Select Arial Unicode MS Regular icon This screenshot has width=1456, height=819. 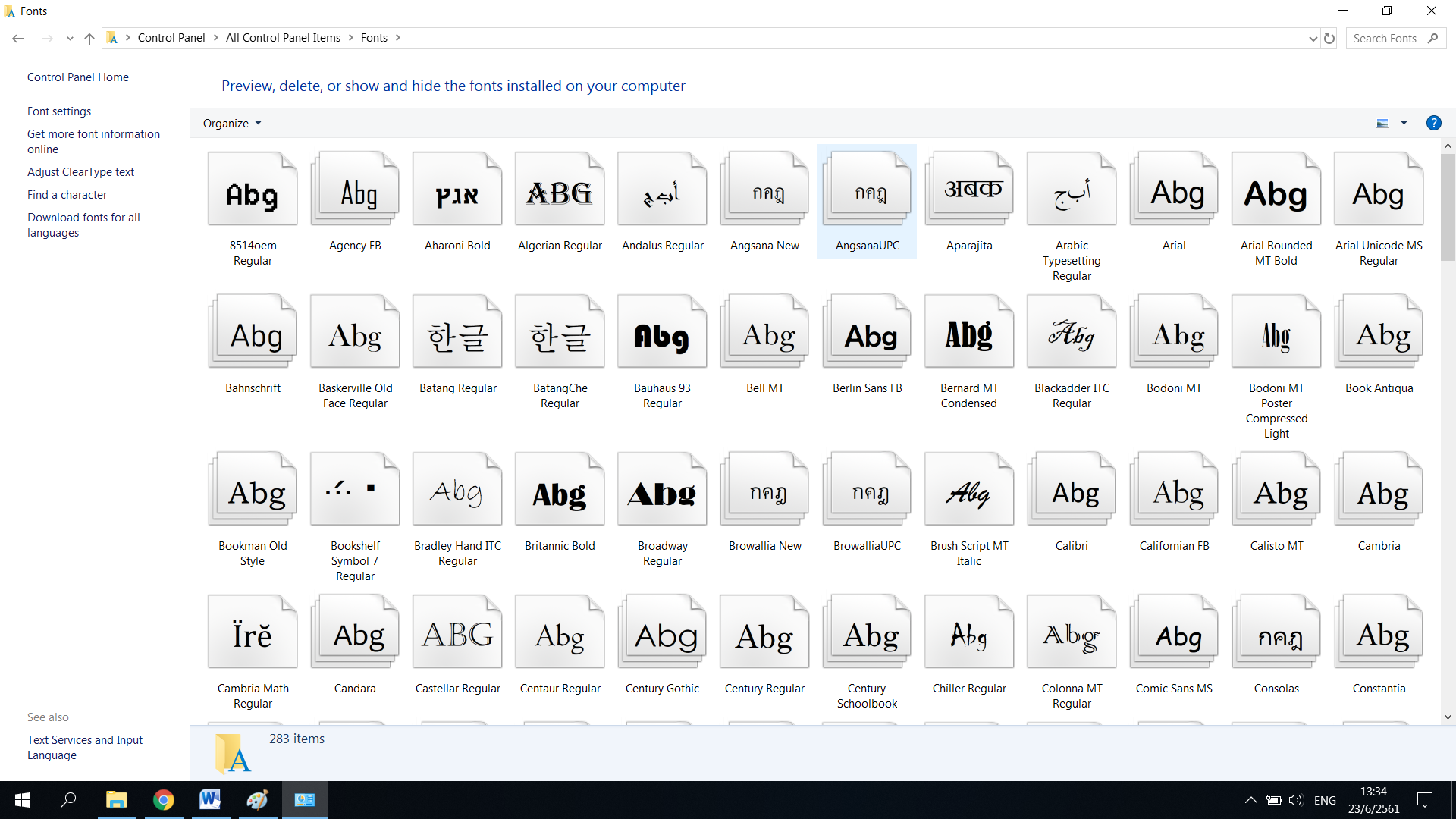point(1379,189)
